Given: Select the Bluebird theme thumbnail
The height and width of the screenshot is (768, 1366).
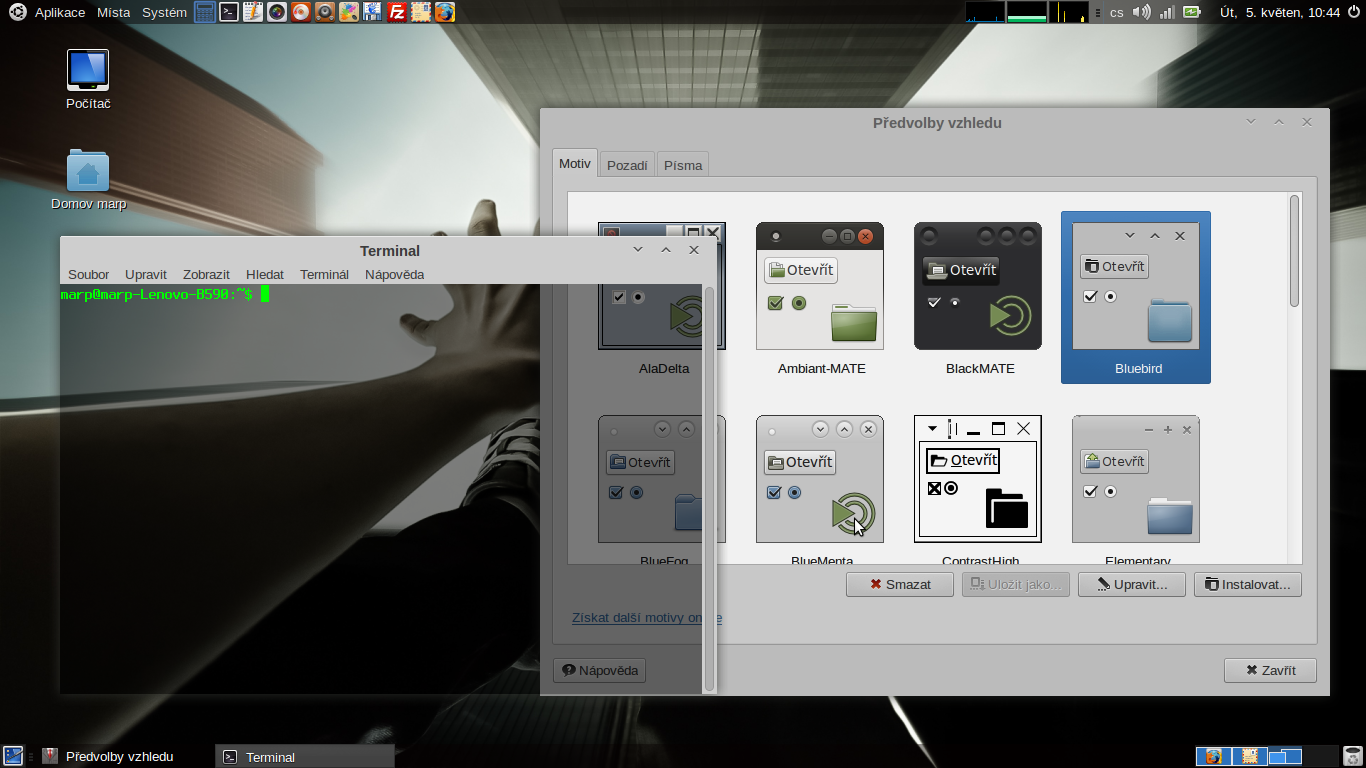Looking at the screenshot, I should coord(1136,297).
